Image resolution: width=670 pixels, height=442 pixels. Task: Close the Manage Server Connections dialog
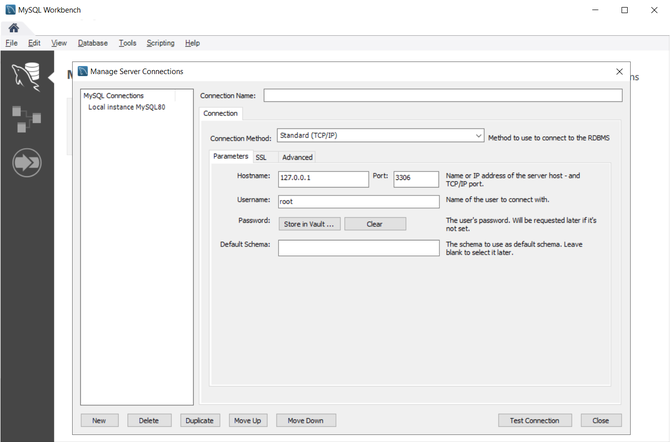[x=619, y=72]
